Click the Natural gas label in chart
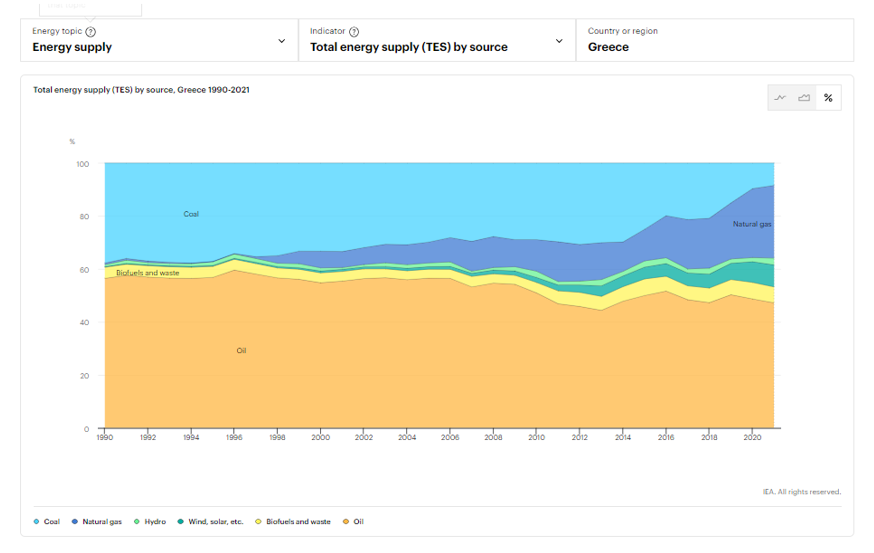 point(752,224)
